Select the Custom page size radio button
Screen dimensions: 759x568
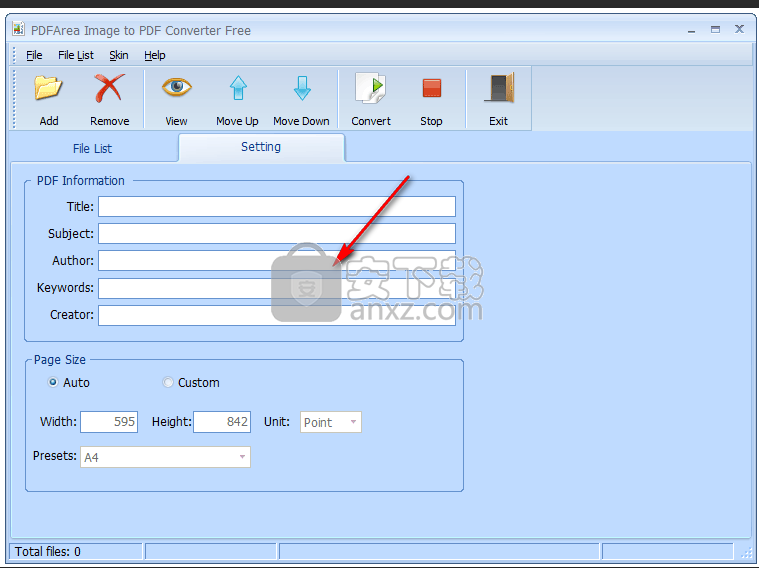tap(167, 382)
